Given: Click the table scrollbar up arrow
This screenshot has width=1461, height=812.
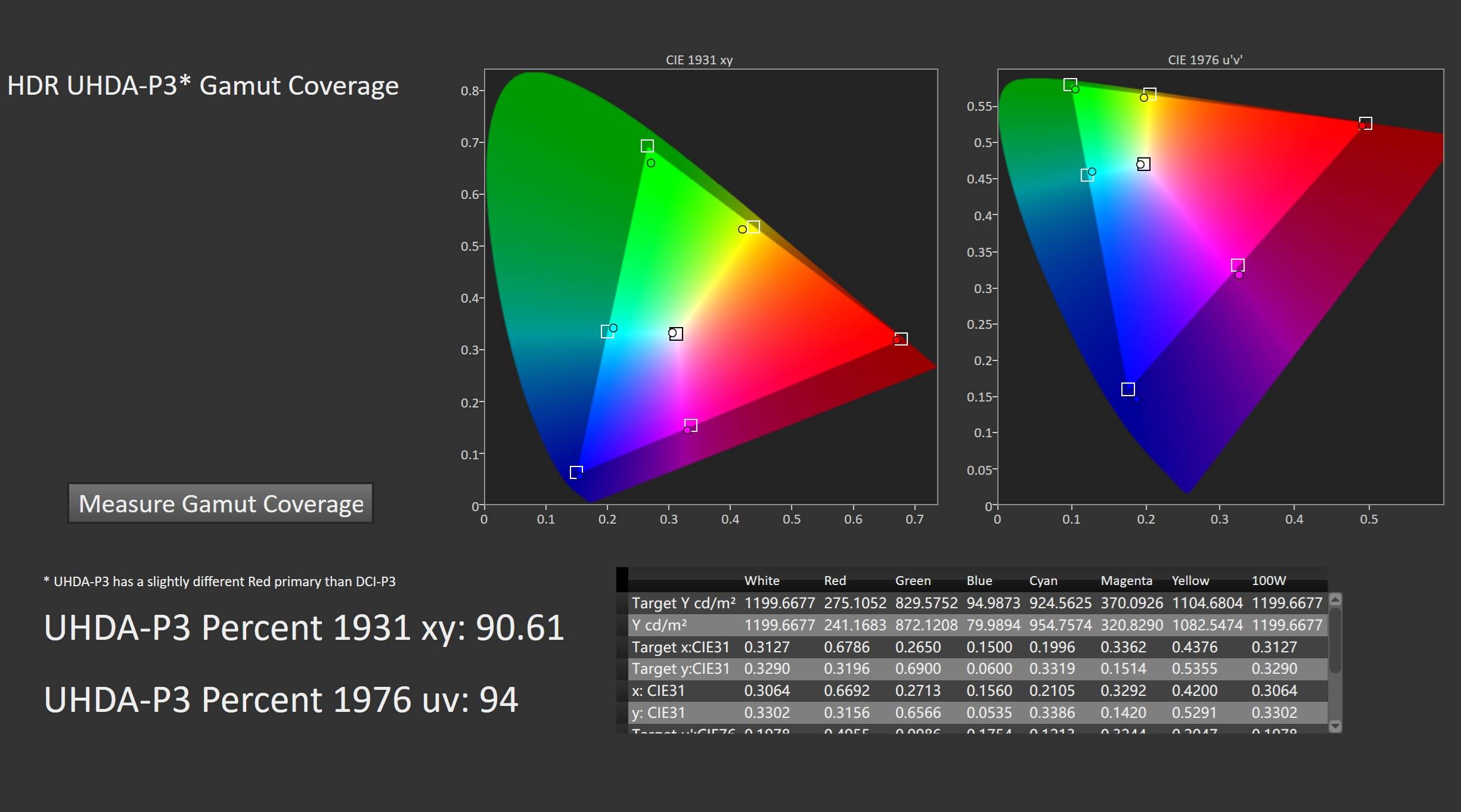Looking at the screenshot, I should (x=1335, y=599).
